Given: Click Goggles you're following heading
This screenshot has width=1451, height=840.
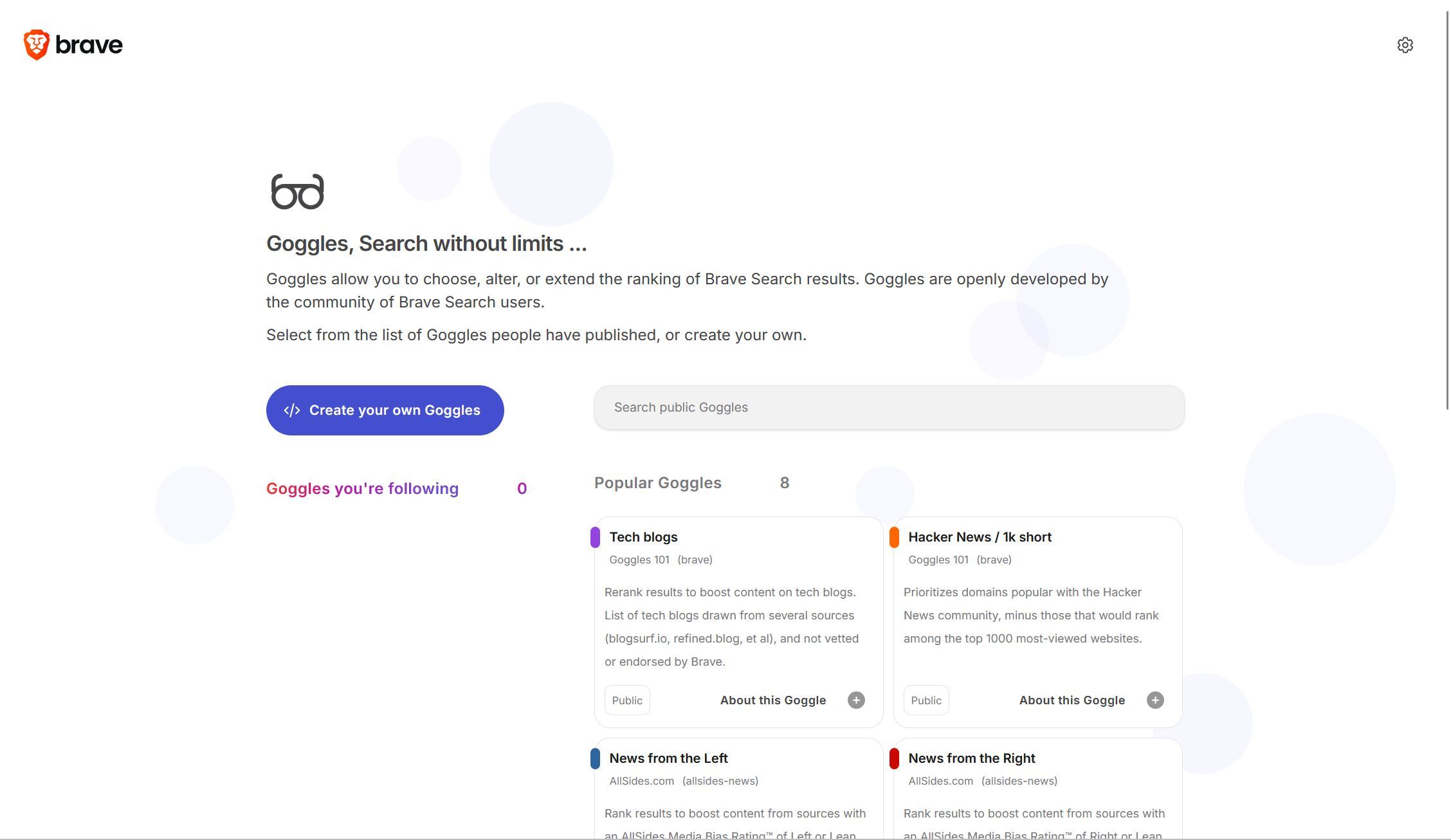Looking at the screenshot, I should tap(362, 488).
